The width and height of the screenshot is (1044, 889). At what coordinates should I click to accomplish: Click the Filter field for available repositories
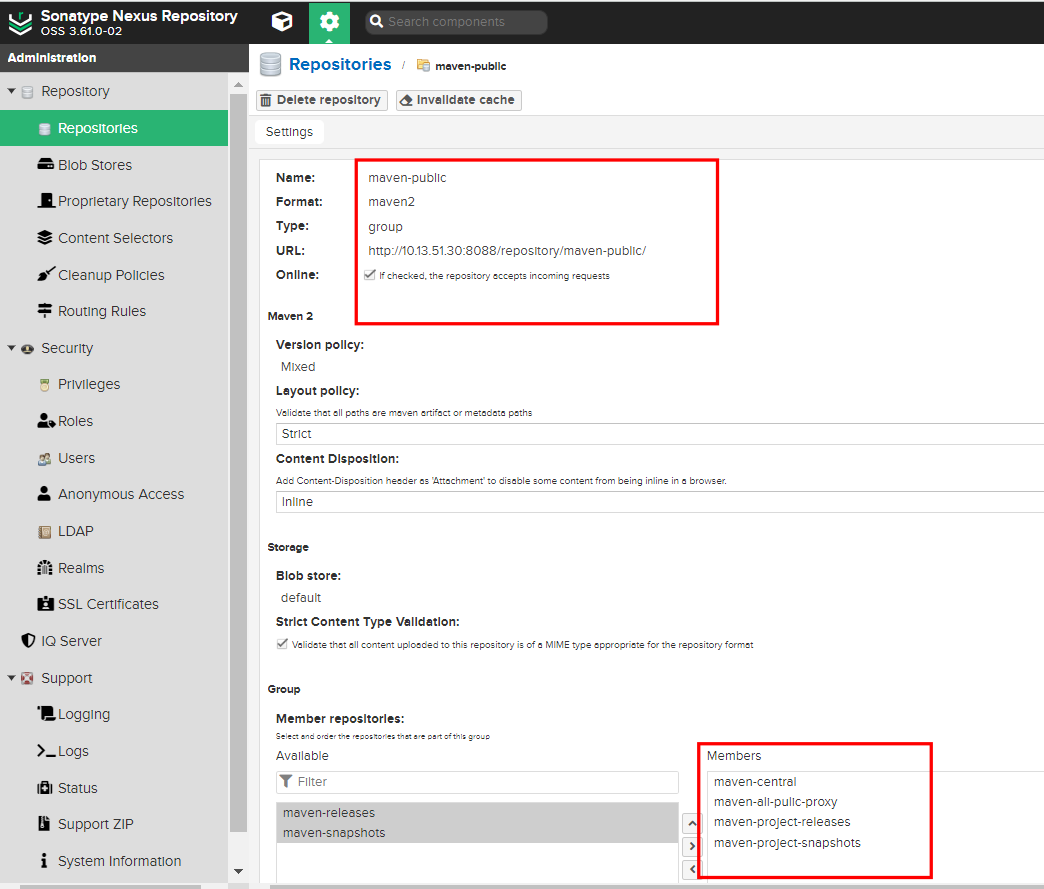point(477,782)
